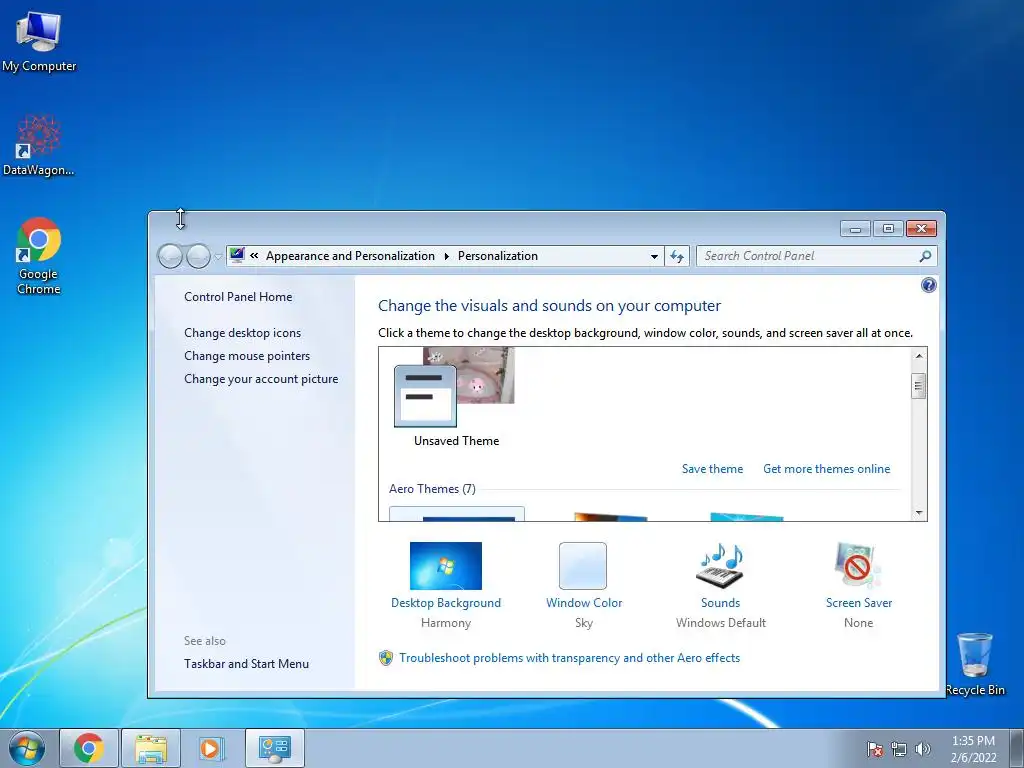The image size is (1024, 768).
Task: Minimize the Personalization window
Action: (x=855, y=229)
